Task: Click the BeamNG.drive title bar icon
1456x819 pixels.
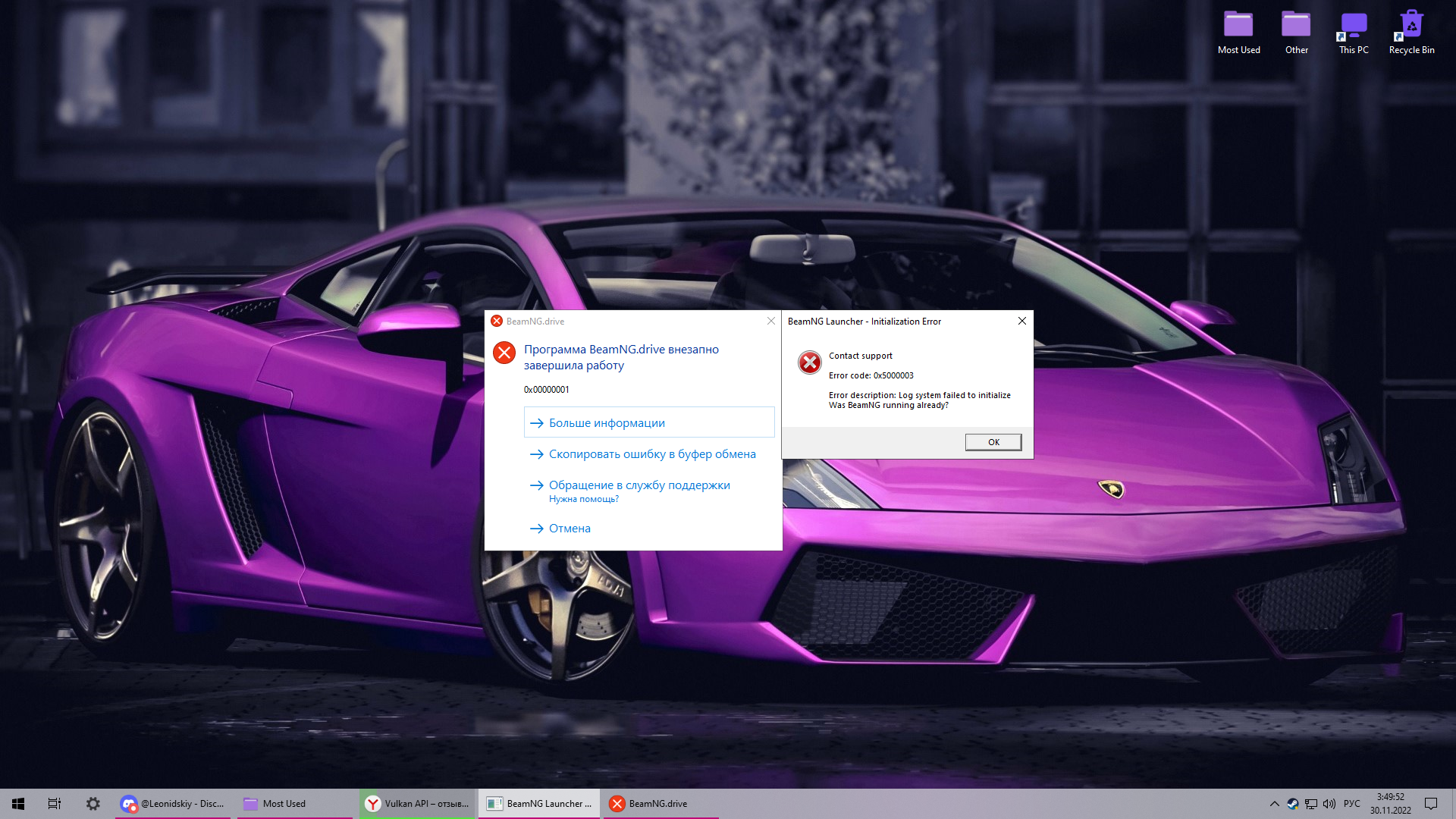Action: click(x=497, y=322)
